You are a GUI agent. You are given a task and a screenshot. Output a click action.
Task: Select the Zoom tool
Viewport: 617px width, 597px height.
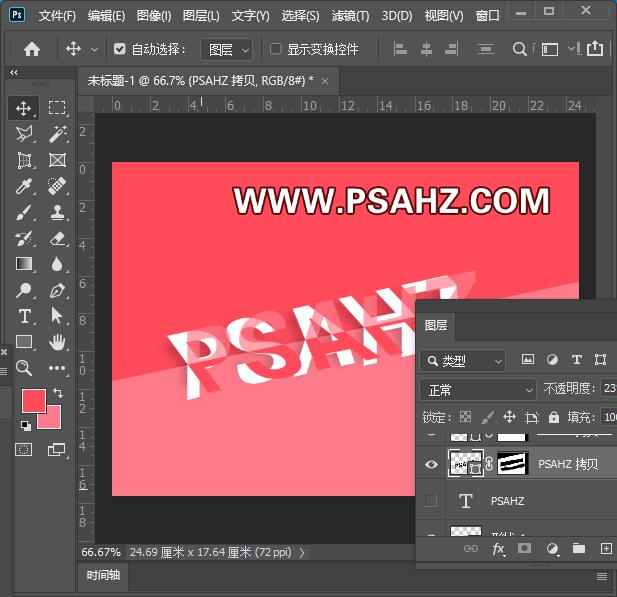click(x=24, y=368)
